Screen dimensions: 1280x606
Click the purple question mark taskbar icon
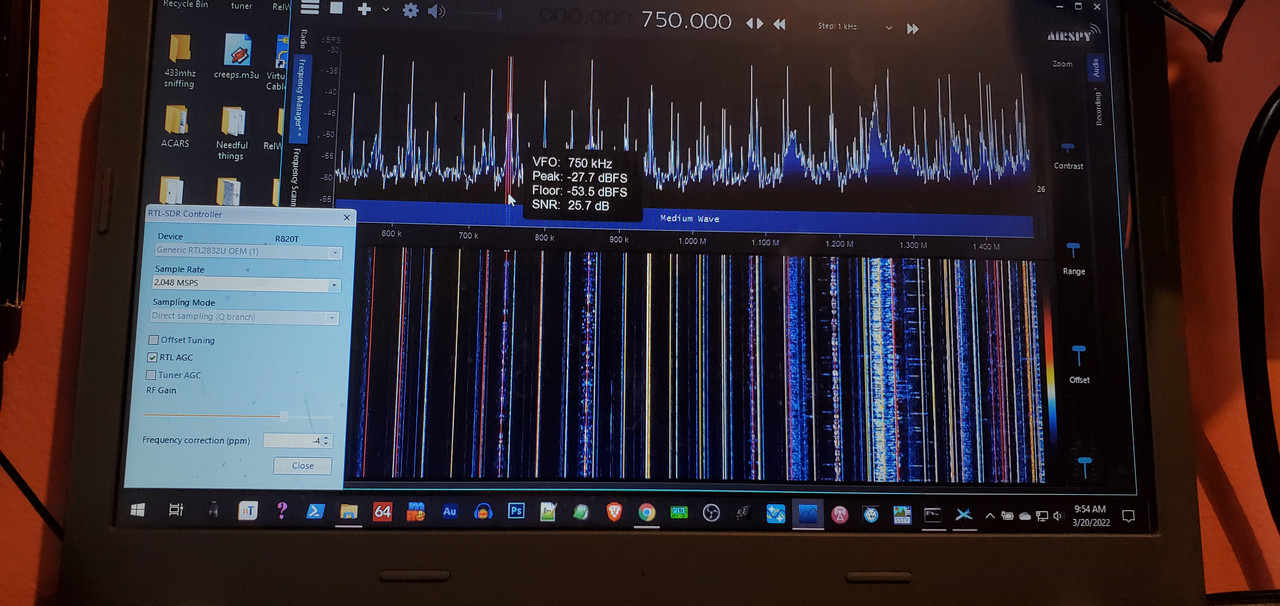pyautogui.click(x=282, y=511)
